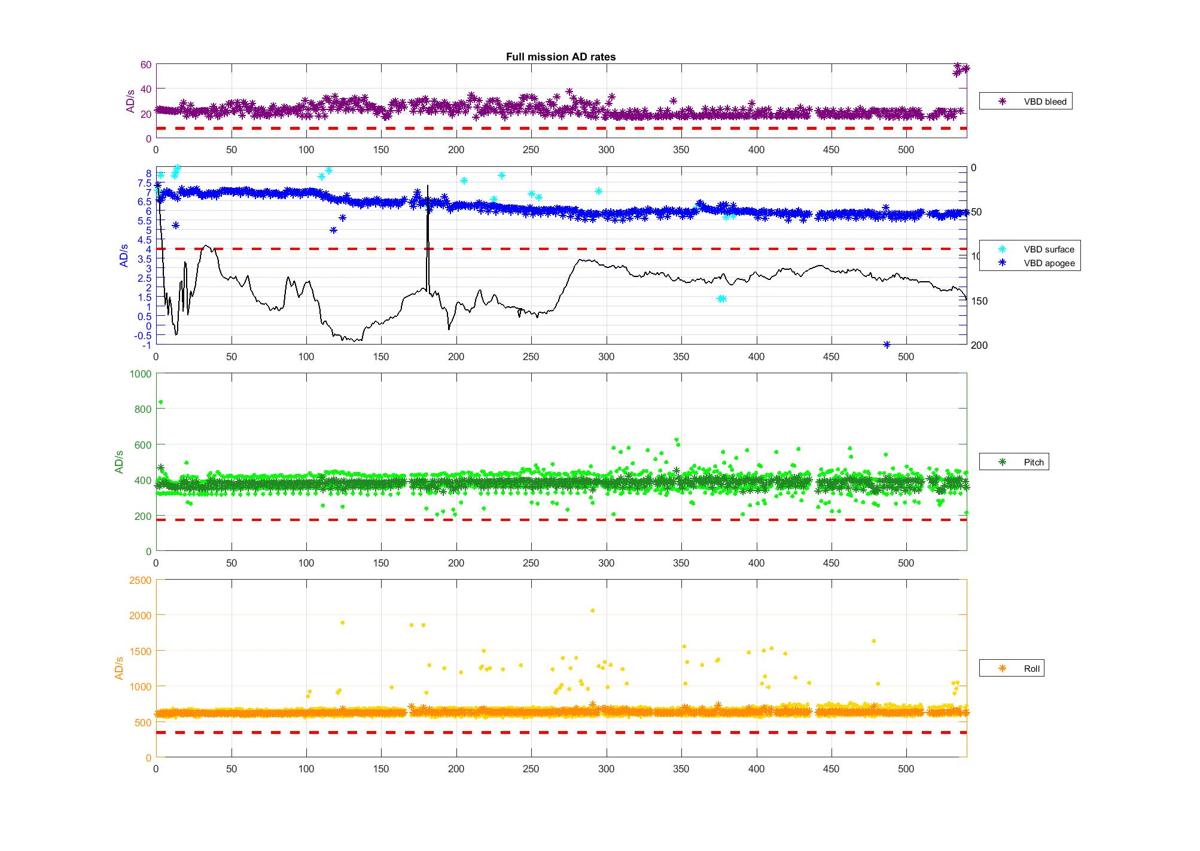Select the 'VBD bleed' legend label
The width and height of the screenshot is (1200, 851).
[1045, 101]
